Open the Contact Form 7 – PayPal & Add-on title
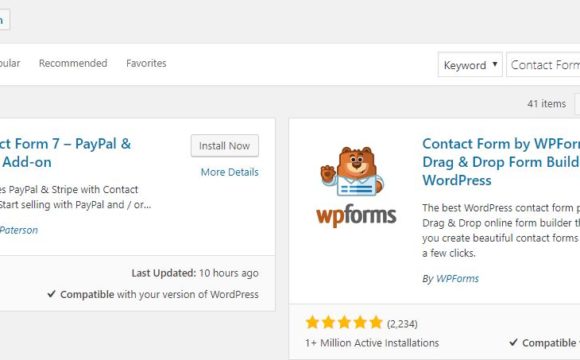Image resolution: width=580 pixels, height=360 pixels. [65, 153]
